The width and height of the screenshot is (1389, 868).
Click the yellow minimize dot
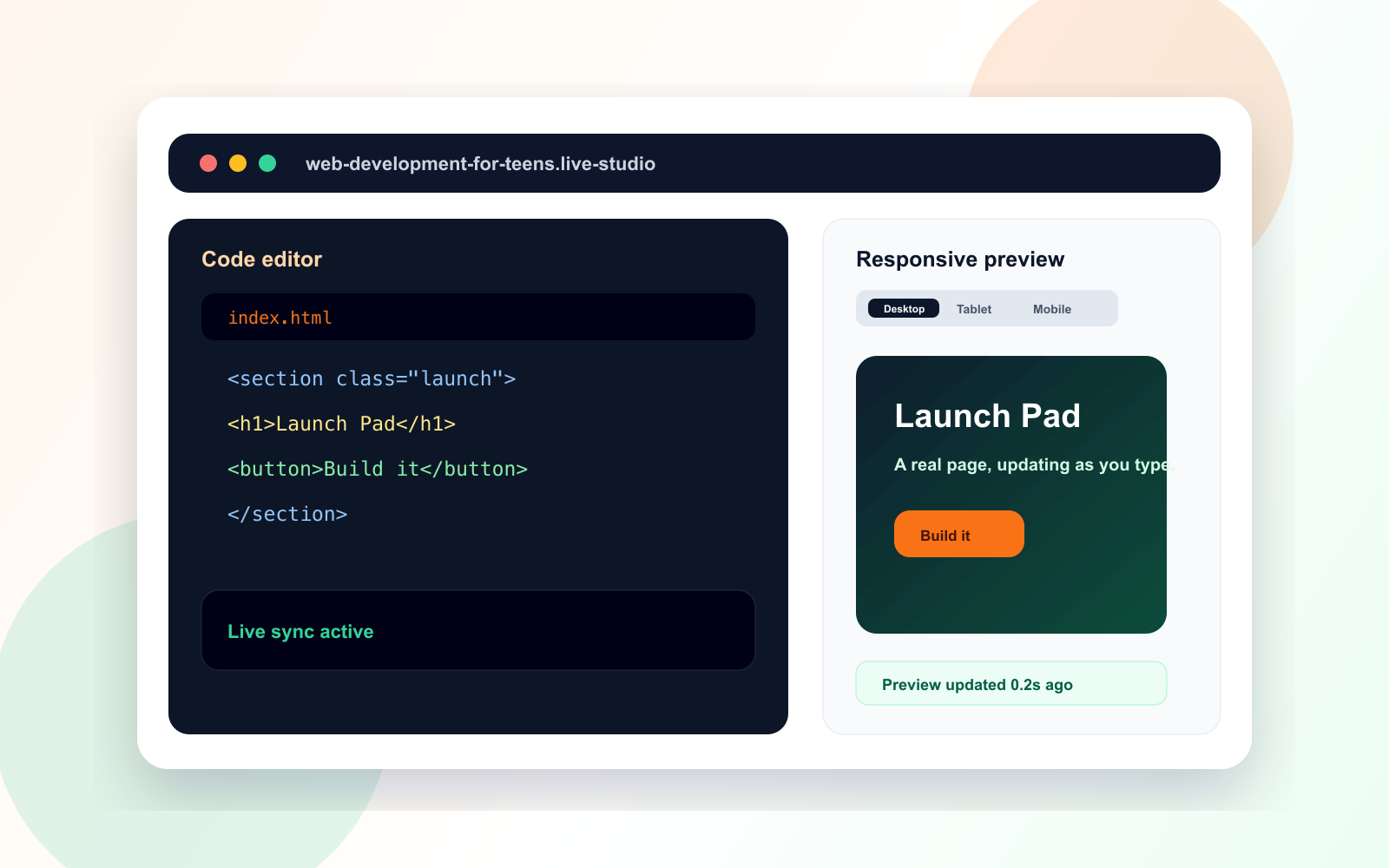tap(238, 163)
